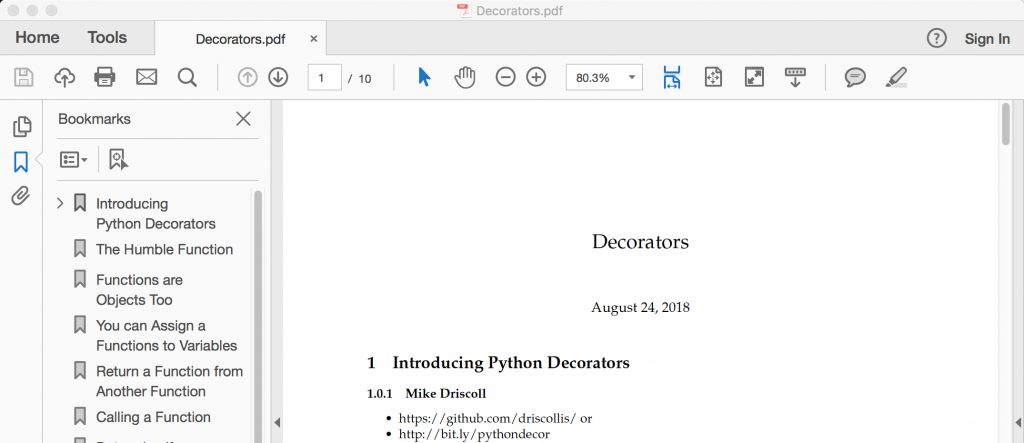The image size is (1024, 443).
Task: Select the Hand pan tool
Action: 465,77
